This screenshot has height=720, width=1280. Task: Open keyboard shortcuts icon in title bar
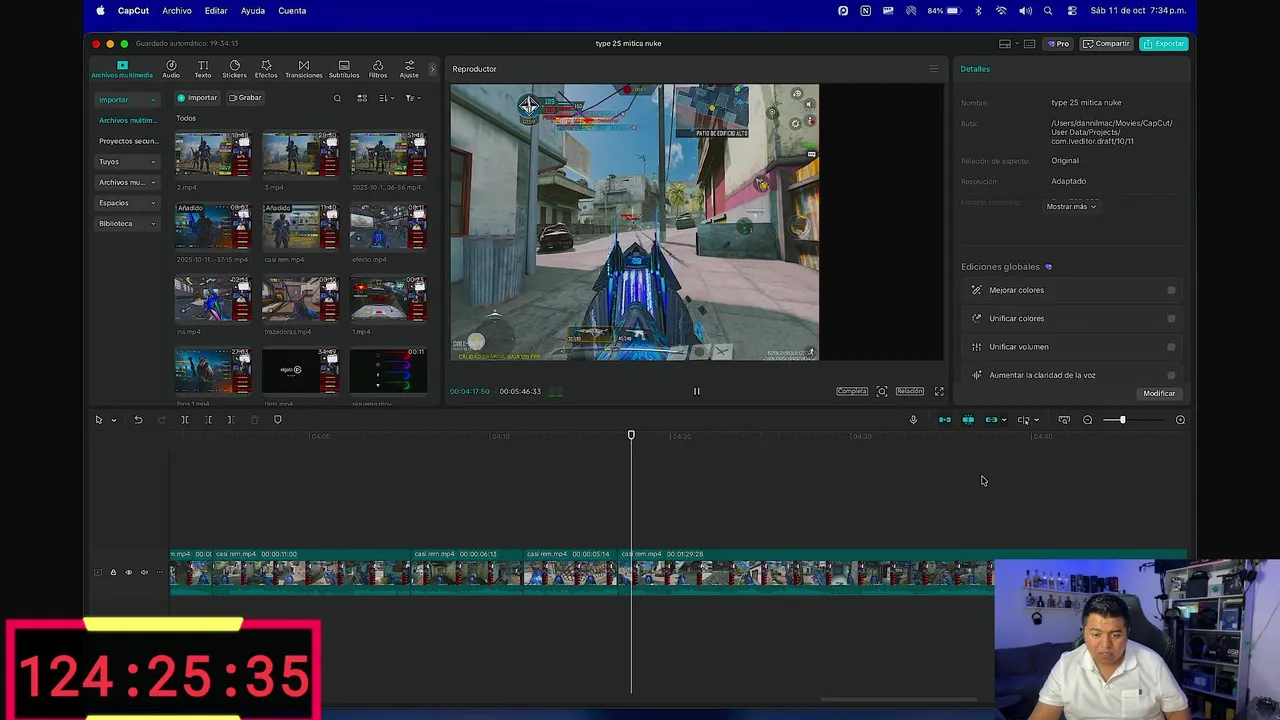(x=1029, y=44)
